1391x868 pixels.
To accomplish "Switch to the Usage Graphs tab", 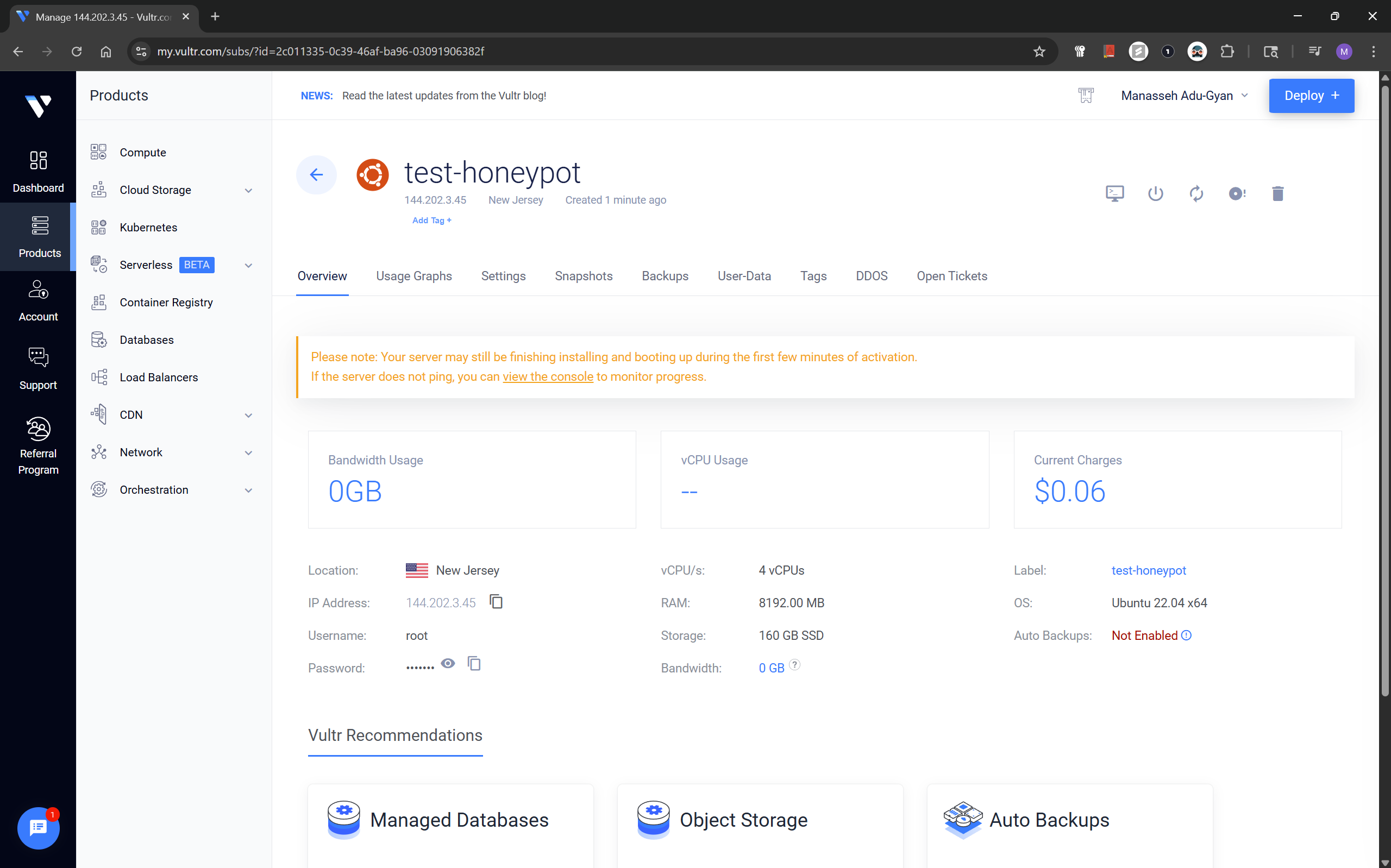I will click(414, 276).
